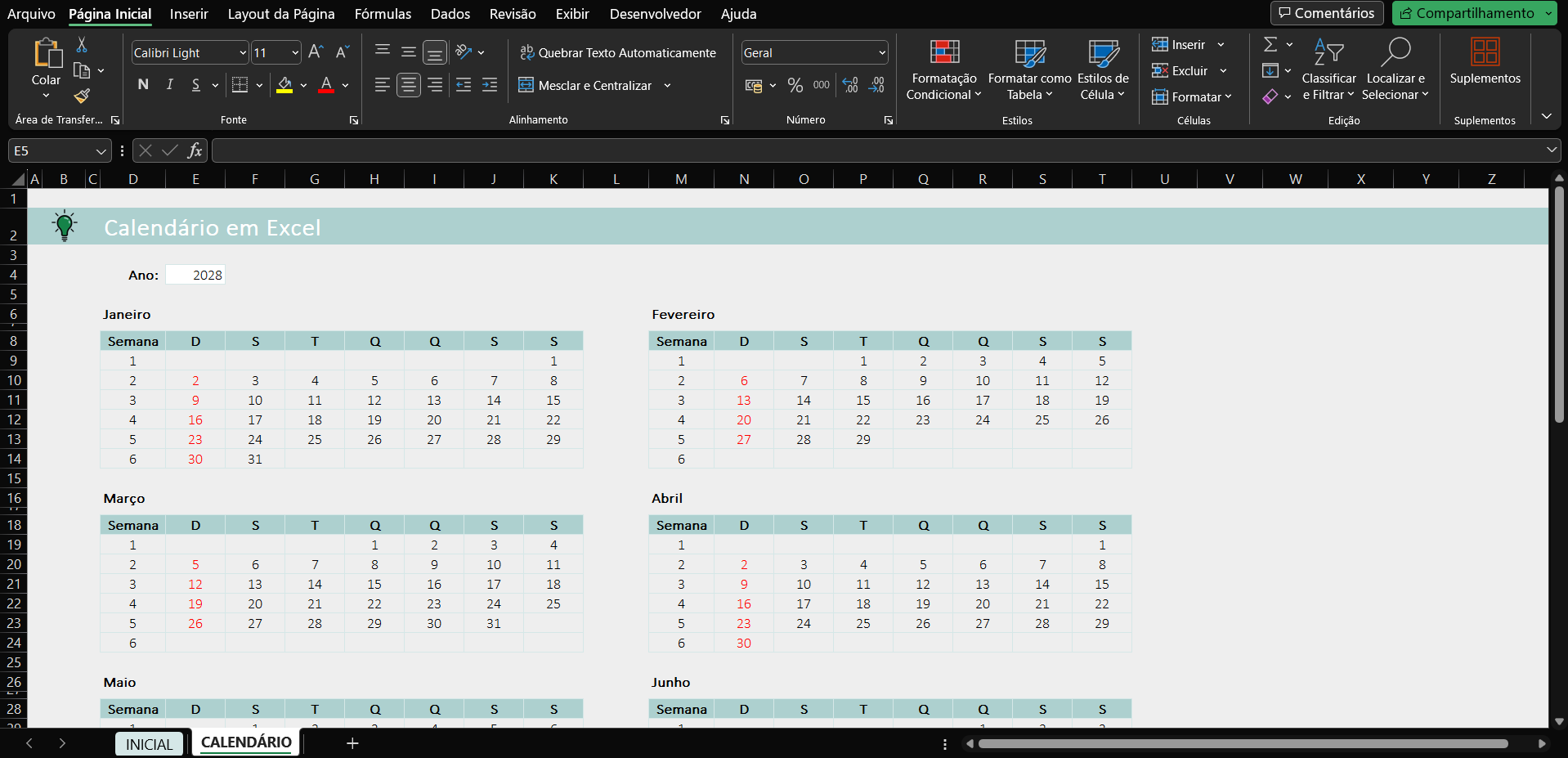
Task: Select the Itálico formatting icon
Action: pos(169,84)
